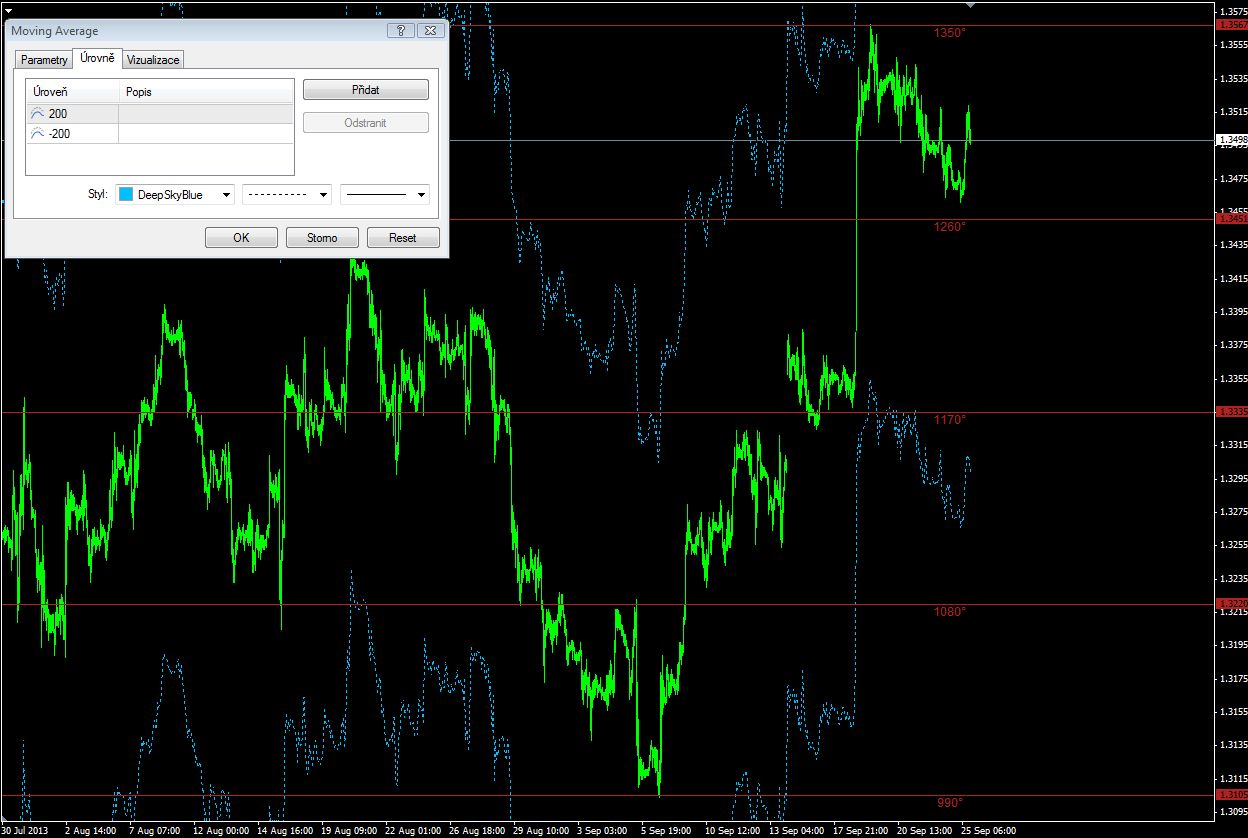Expand the dashed line style dropdown
Screen dimensions: 1248x838
(287, 195)
